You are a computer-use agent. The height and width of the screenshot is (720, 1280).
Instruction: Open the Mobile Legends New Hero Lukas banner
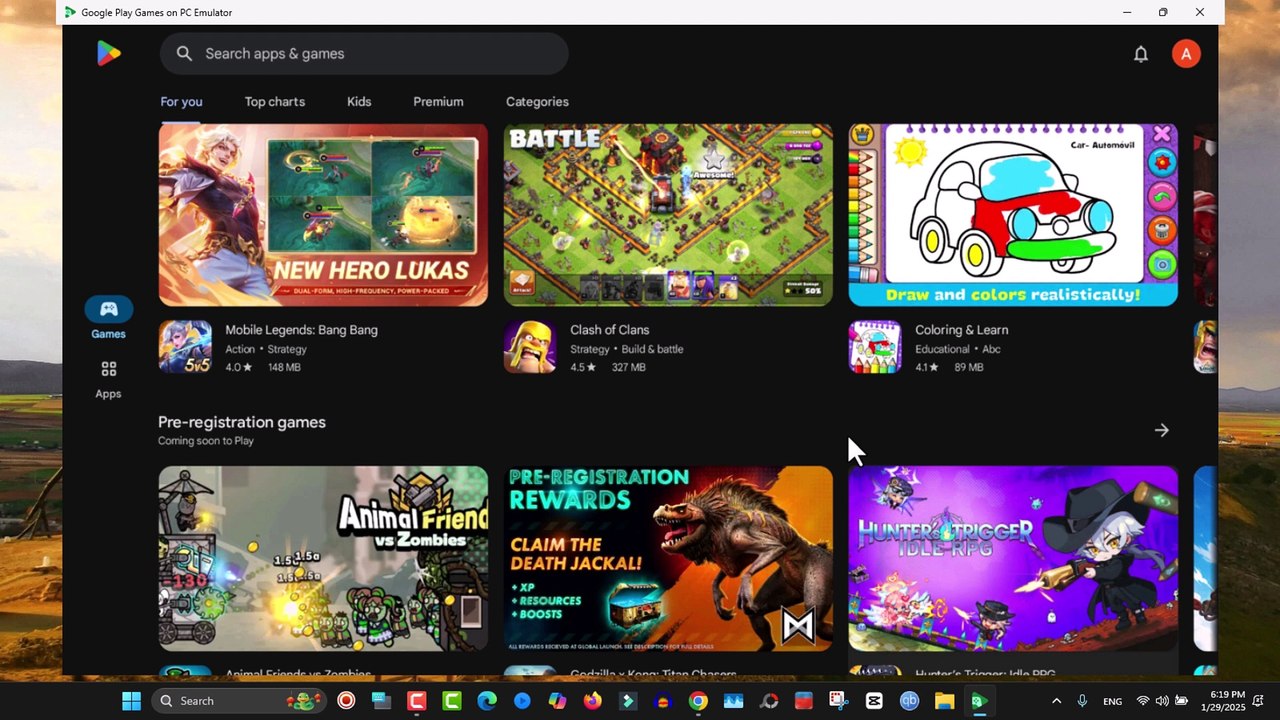(323, 215)
